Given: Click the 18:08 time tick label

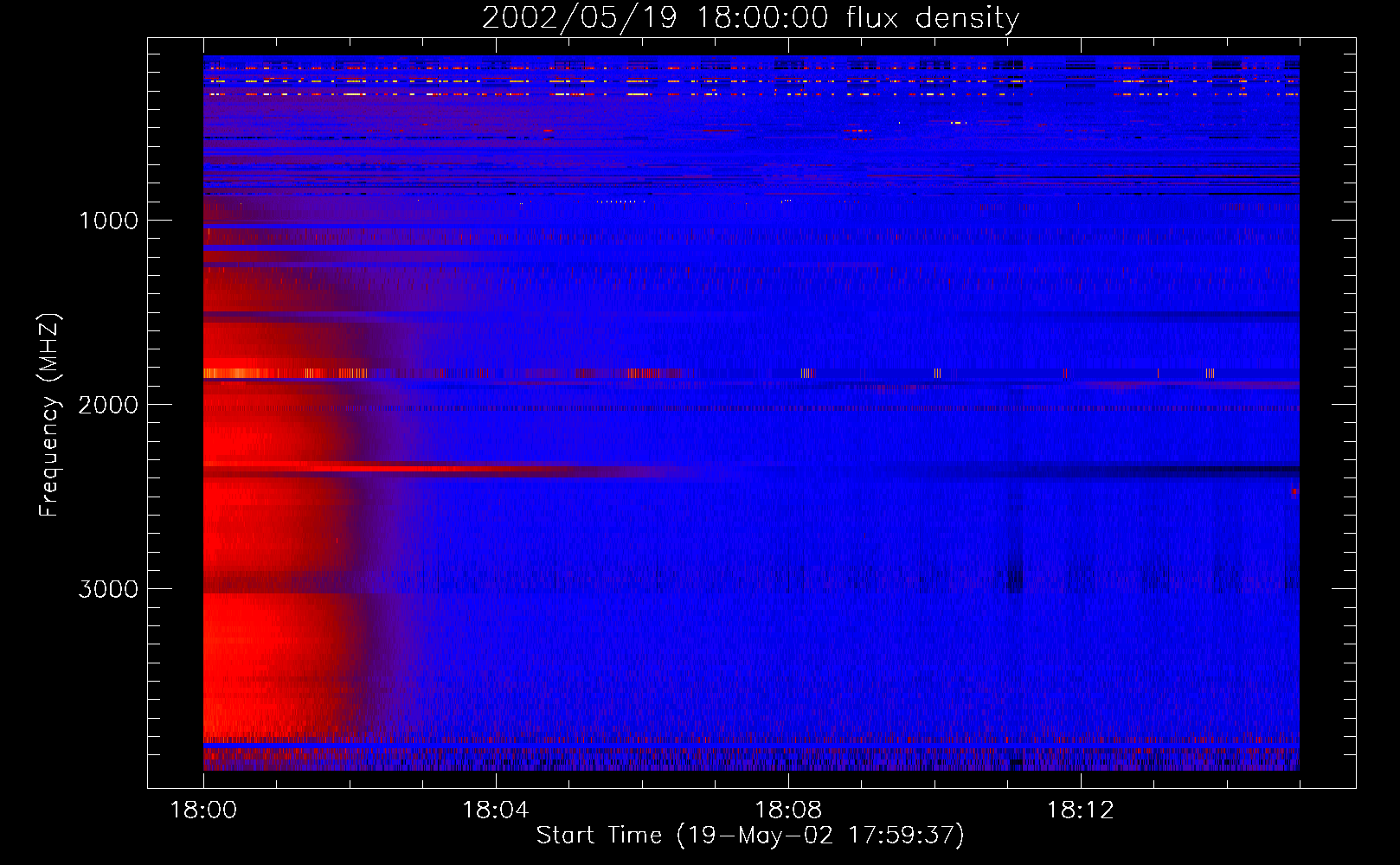Looking at the screenshot, I should point(788,811).
